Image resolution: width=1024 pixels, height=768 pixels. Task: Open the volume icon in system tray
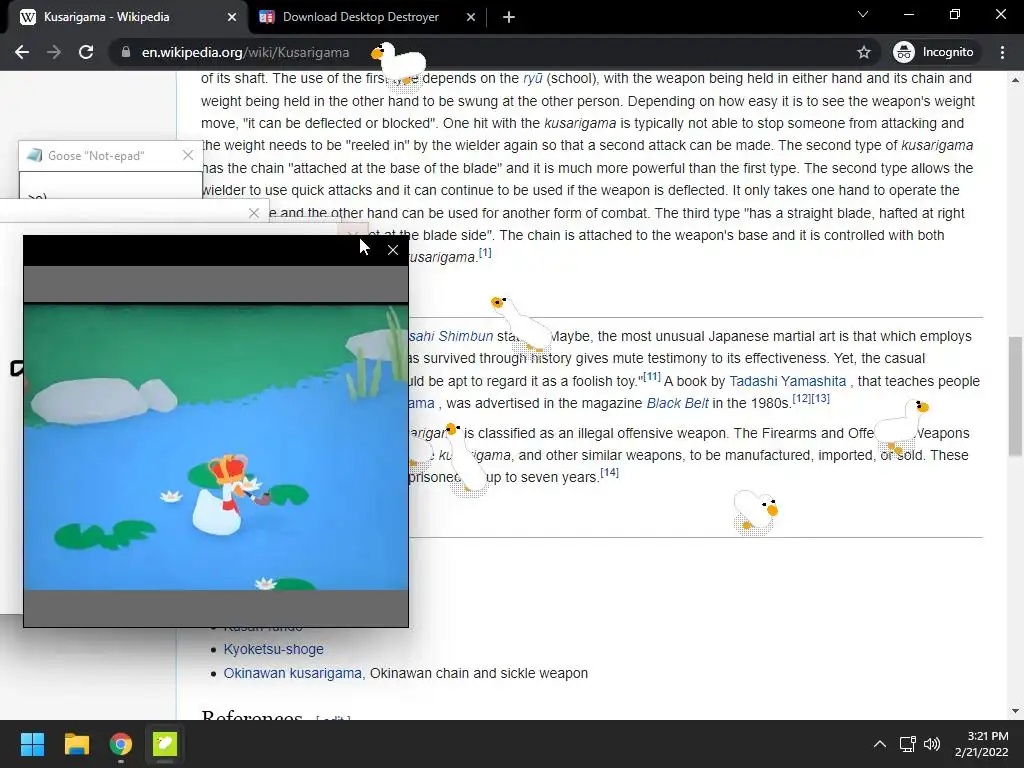coord(932,744)
